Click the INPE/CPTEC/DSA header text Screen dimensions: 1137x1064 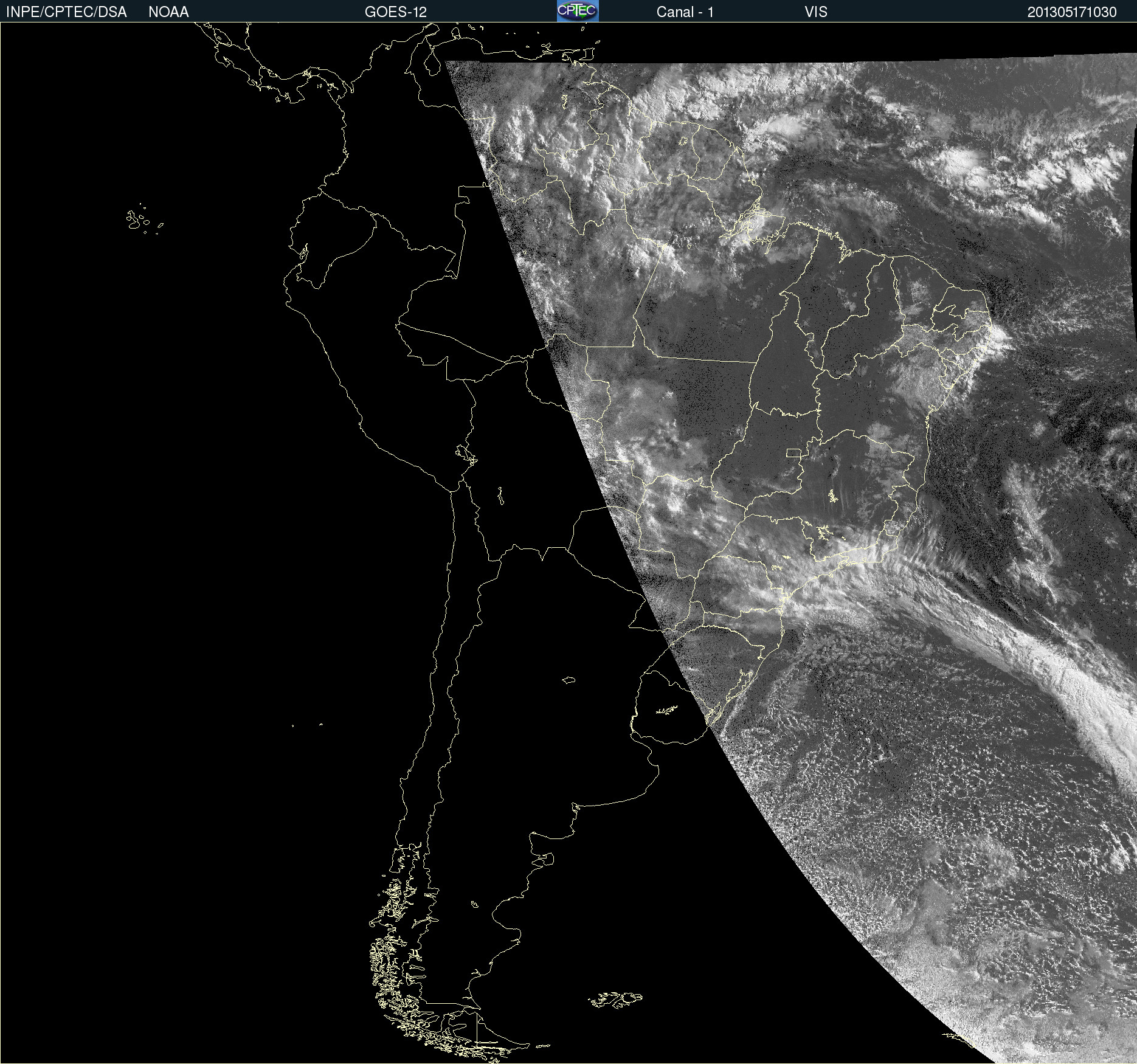point(66,12)
